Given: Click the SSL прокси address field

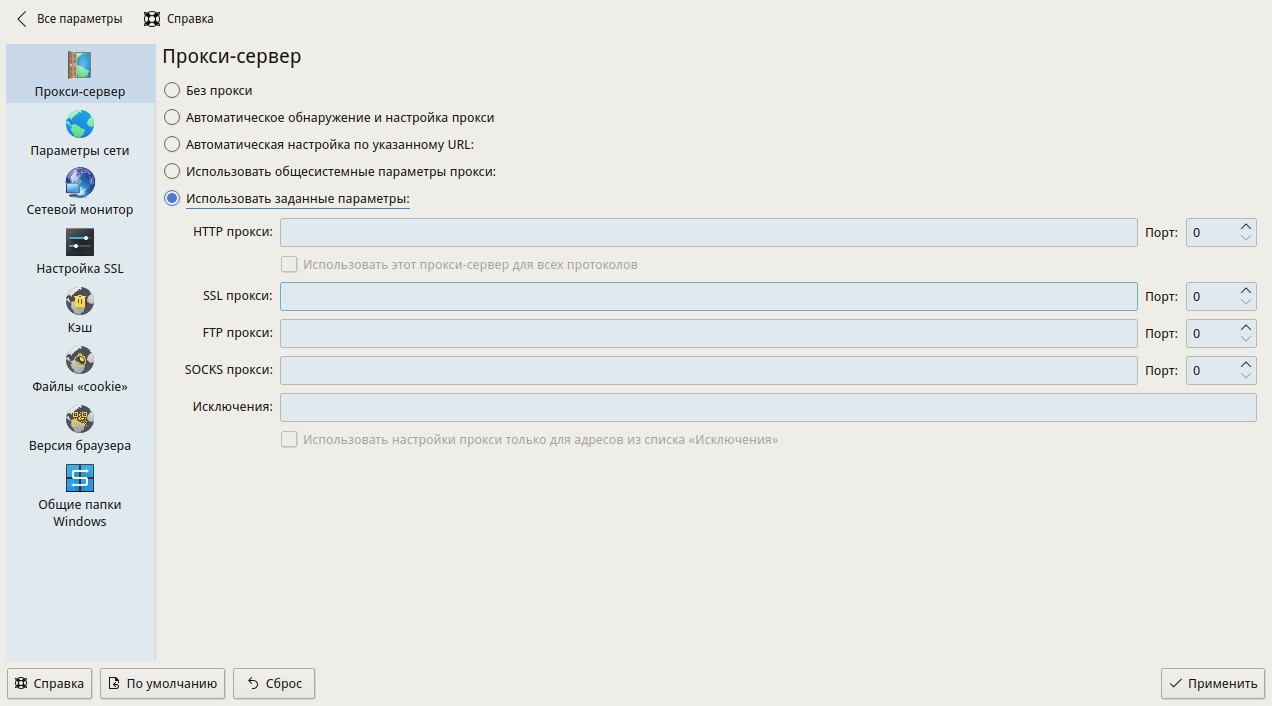Looking at the screenshot, I should pos(708,297).
